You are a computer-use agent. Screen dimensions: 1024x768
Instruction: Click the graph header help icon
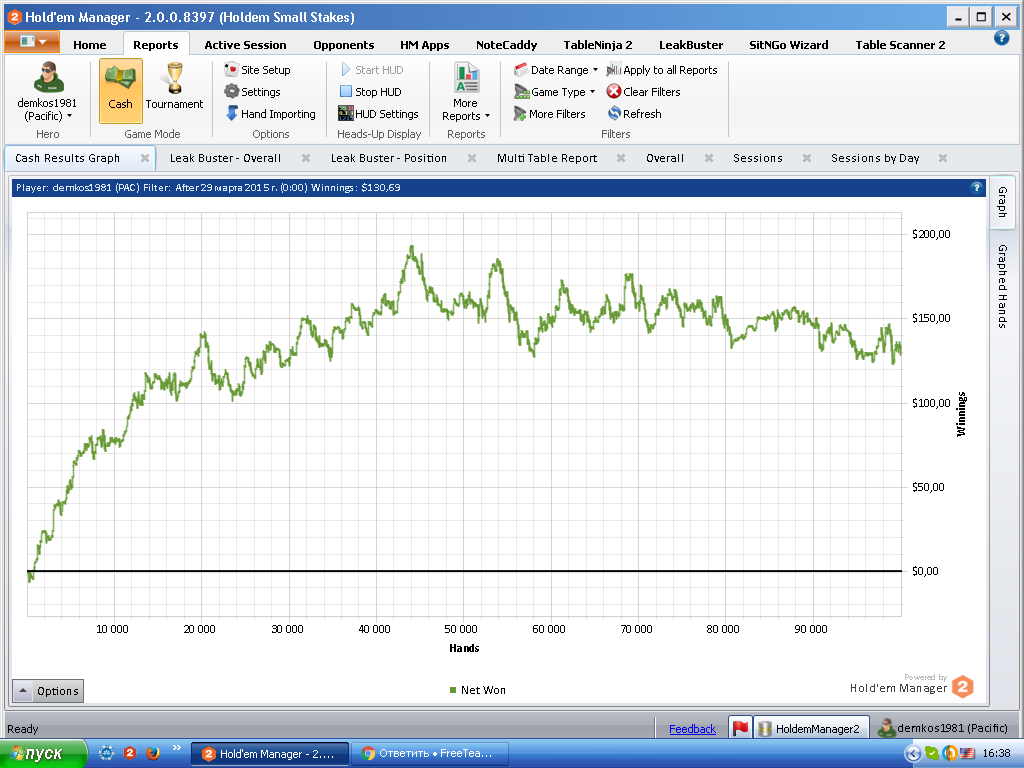click(976, 188)
